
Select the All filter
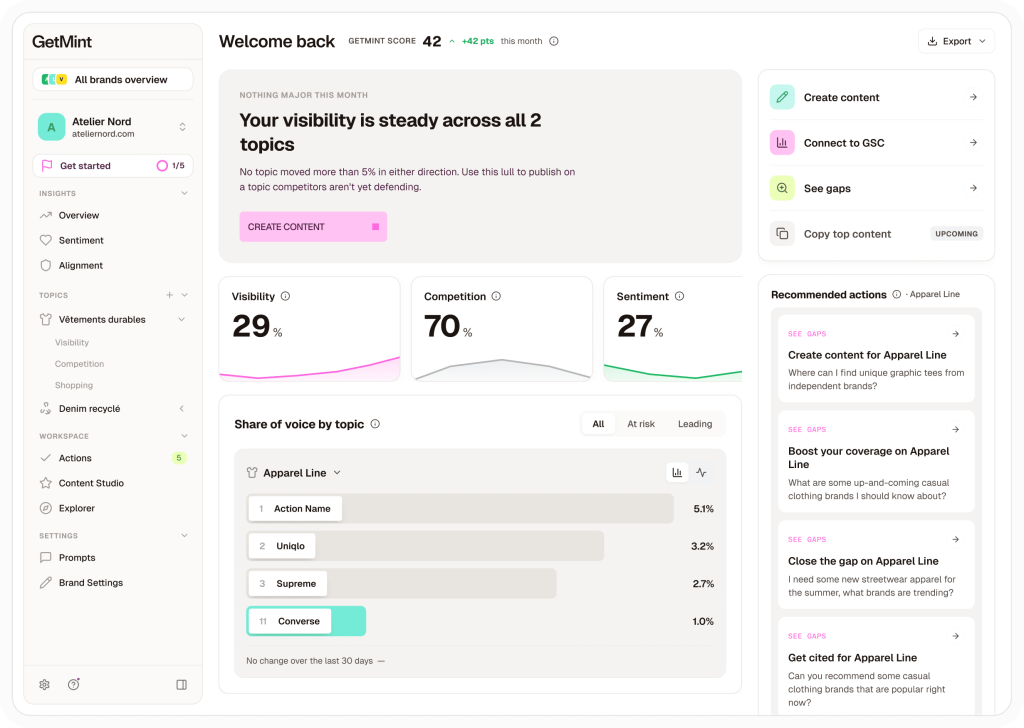(598, 424)
